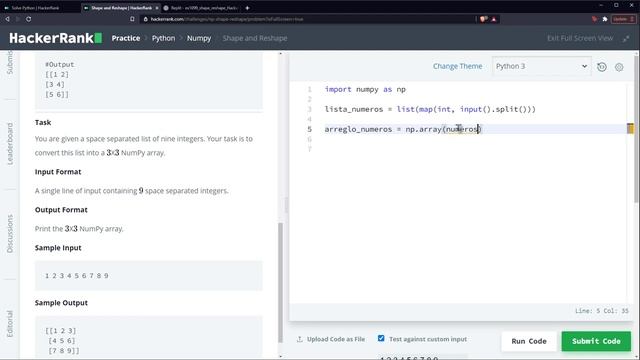Reload the page with refresh icon

29,19
